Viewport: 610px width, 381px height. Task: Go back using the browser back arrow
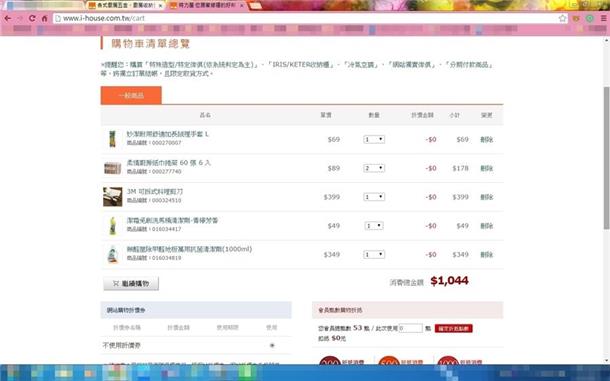click(7, 18)
